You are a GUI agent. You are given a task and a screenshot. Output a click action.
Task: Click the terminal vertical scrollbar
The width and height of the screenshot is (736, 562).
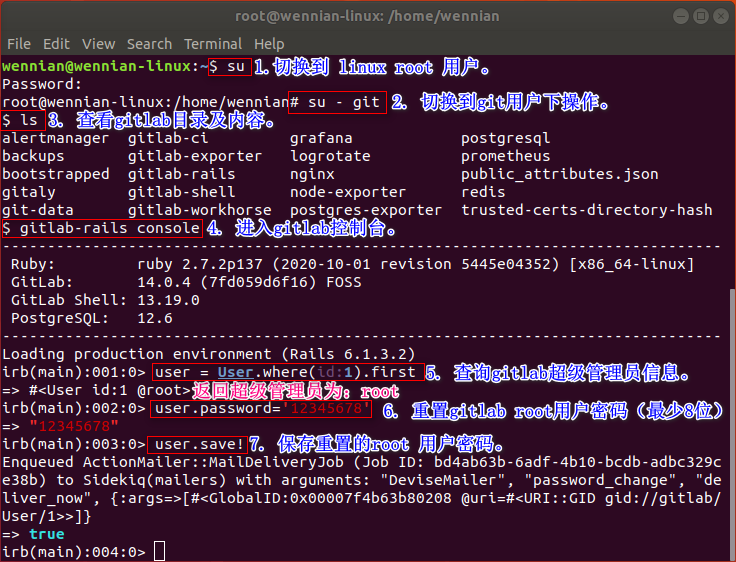tap(733, 423)
